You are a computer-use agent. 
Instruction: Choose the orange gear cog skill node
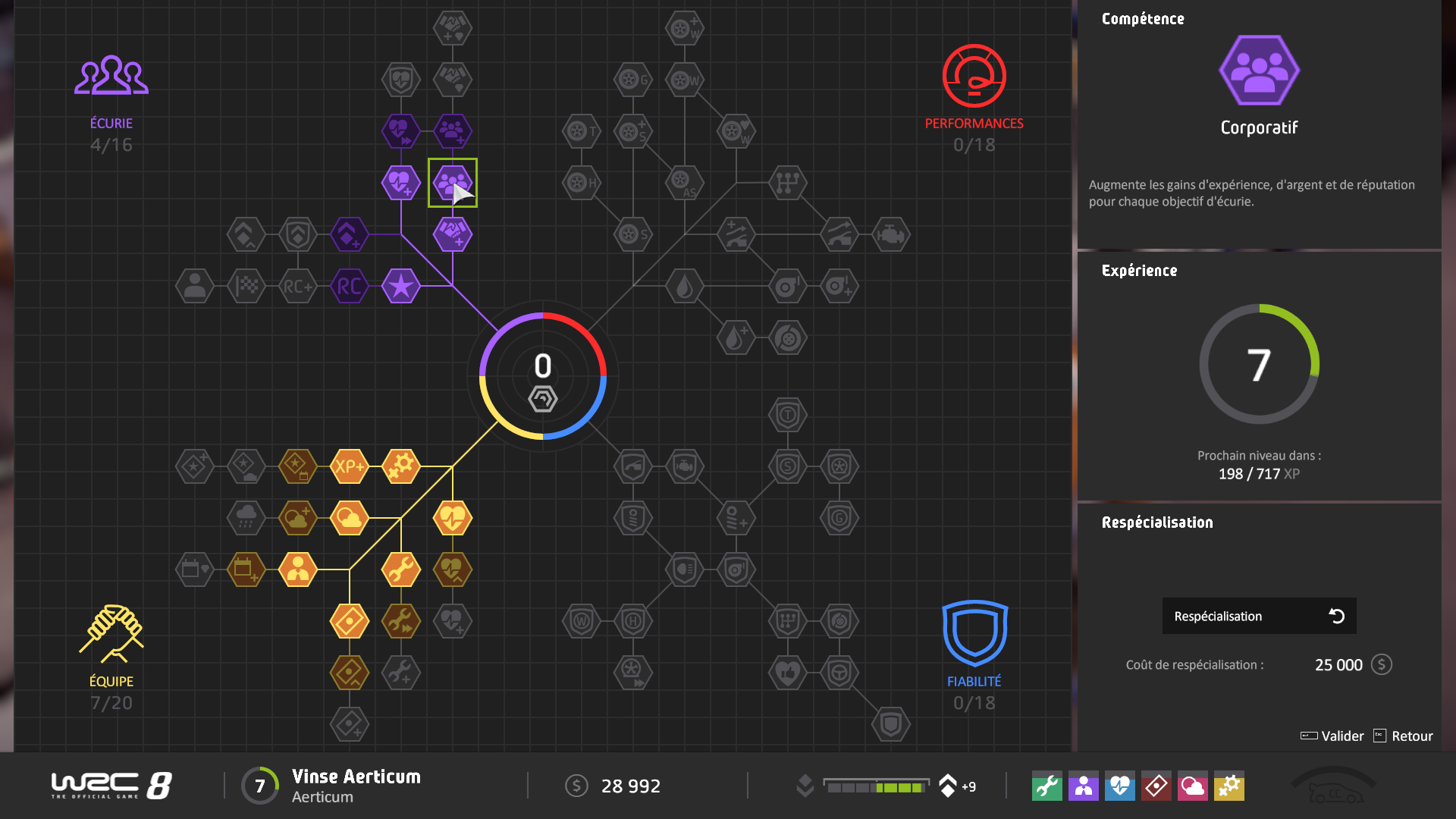[x=401, y=466]
